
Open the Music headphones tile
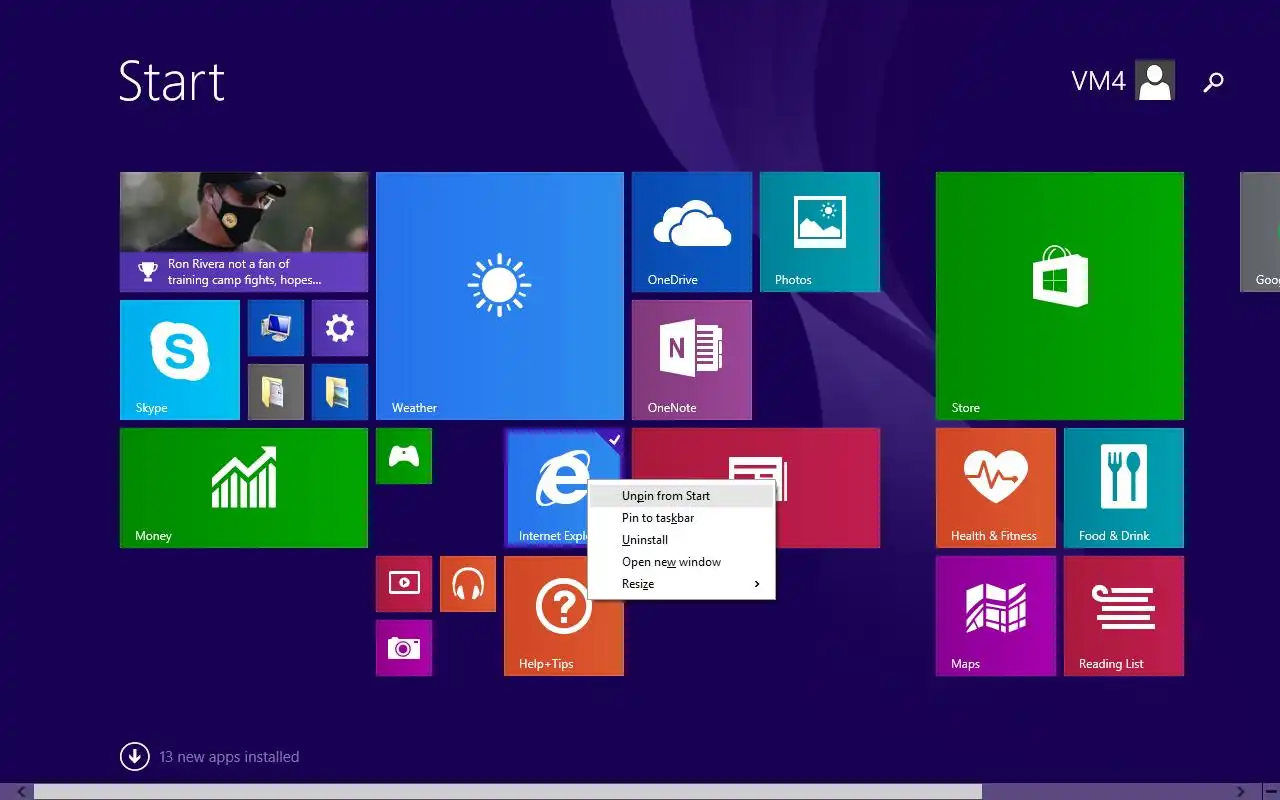(468, 584)
